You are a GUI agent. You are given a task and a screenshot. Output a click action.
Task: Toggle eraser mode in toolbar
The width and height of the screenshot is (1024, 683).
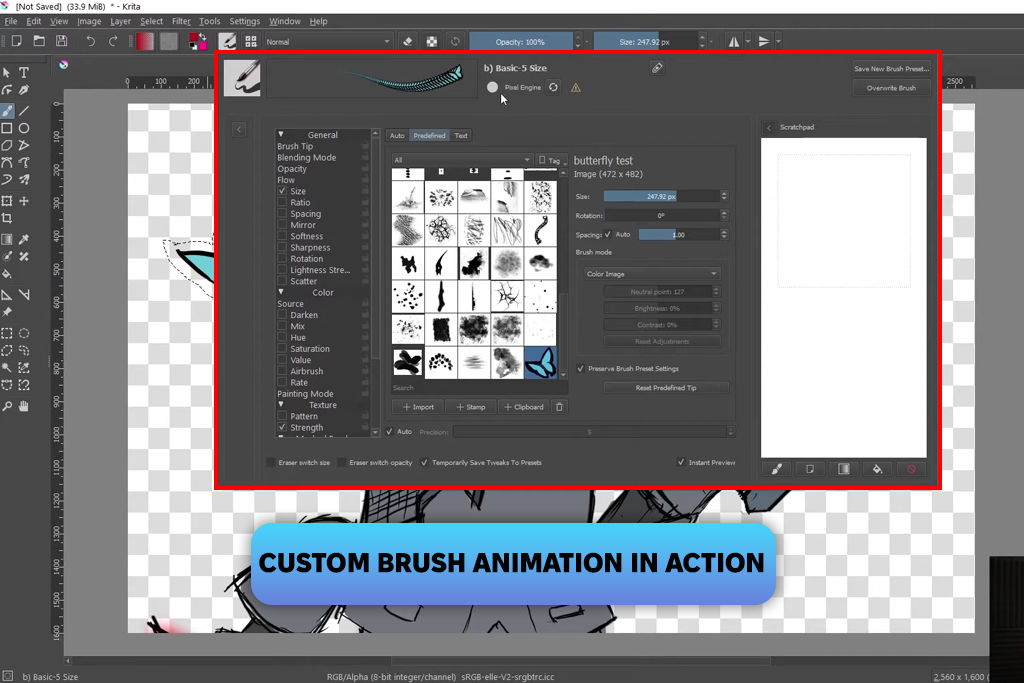coord(408,42)
